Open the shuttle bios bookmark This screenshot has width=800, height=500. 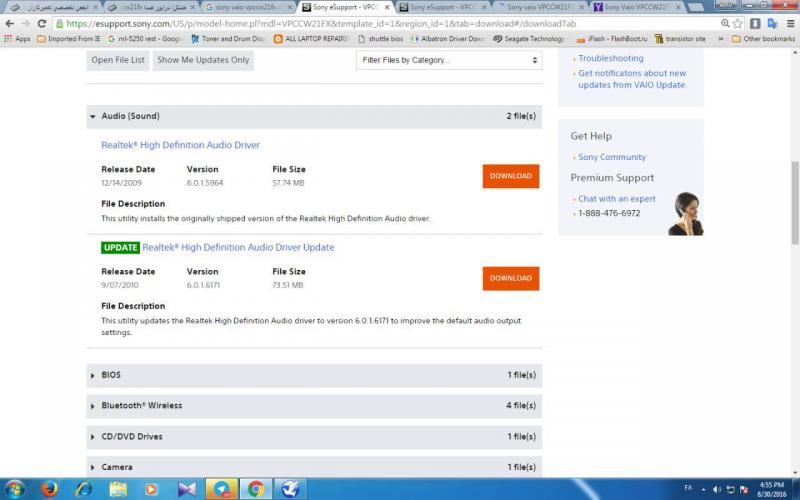click(380, 39)
